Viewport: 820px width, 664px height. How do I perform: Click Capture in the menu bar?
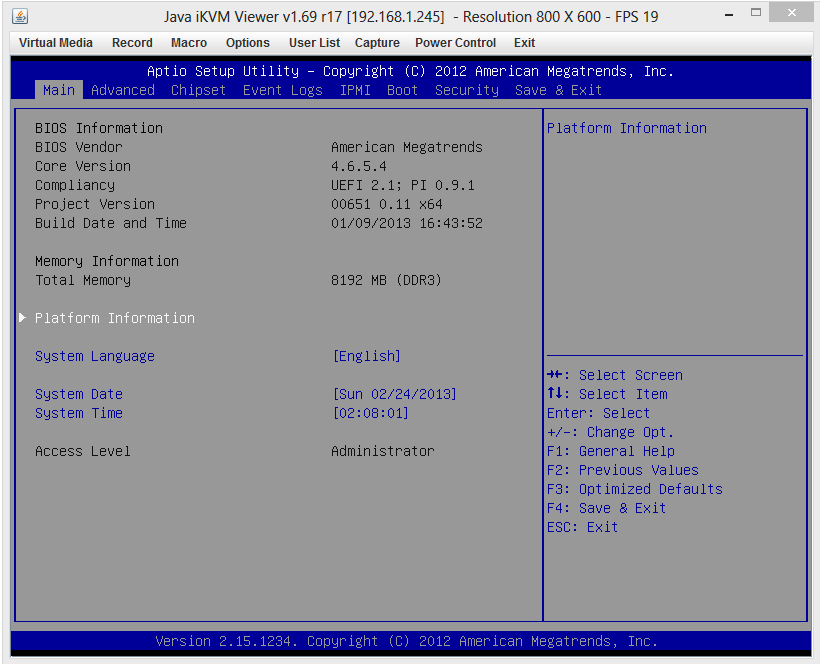point(377,43)
